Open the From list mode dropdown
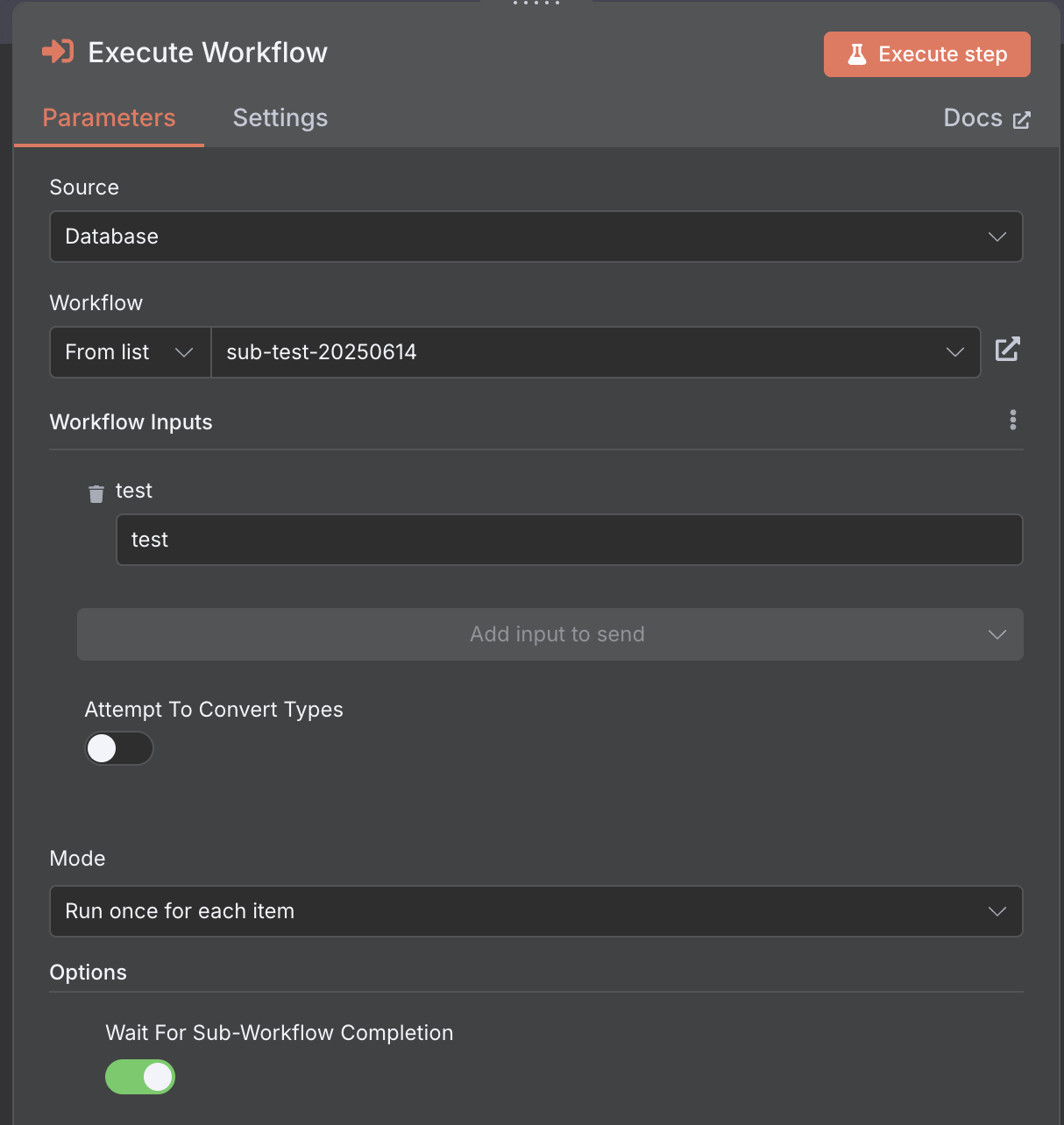1064x1125 pixels. click(130, 352)
